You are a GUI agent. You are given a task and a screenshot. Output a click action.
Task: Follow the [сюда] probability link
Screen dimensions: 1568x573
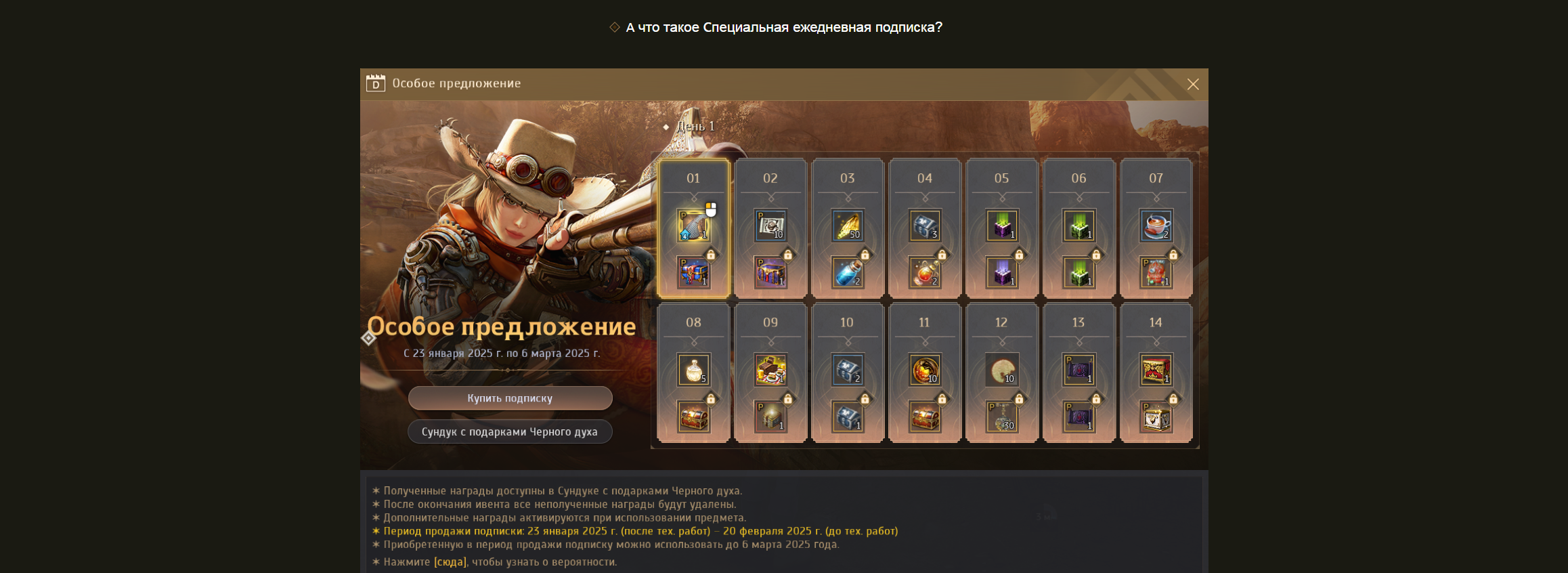[450, 562]
